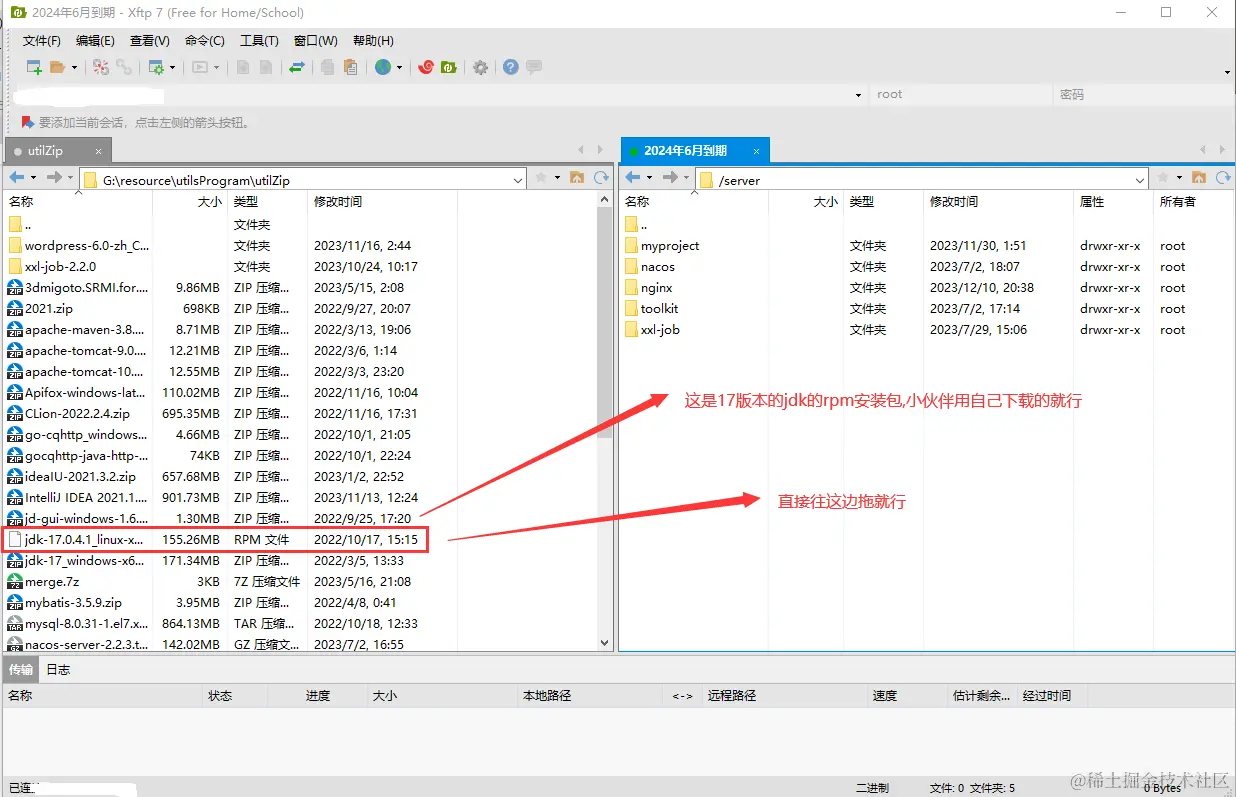Image resolution: width=1236 pixels, height=797 pixels.
Task: Select the xxl-job remote folder
Action: coord(660,330)
